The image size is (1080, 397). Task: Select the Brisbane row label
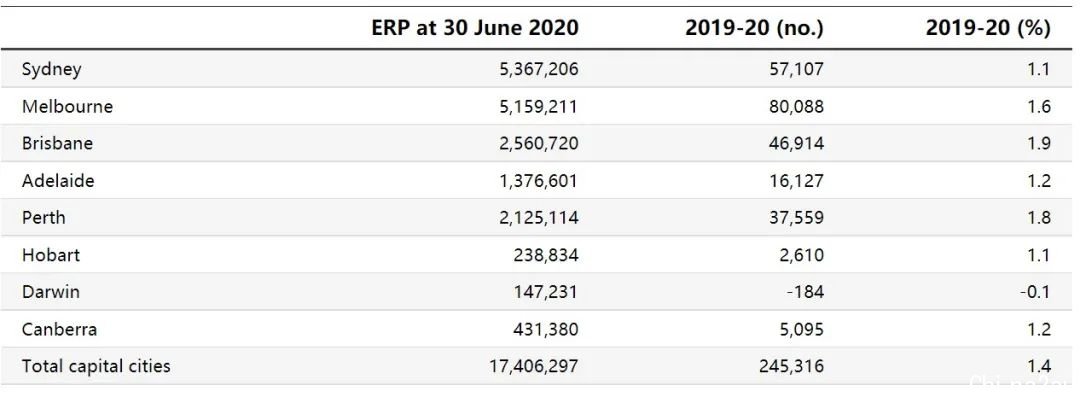57,143
